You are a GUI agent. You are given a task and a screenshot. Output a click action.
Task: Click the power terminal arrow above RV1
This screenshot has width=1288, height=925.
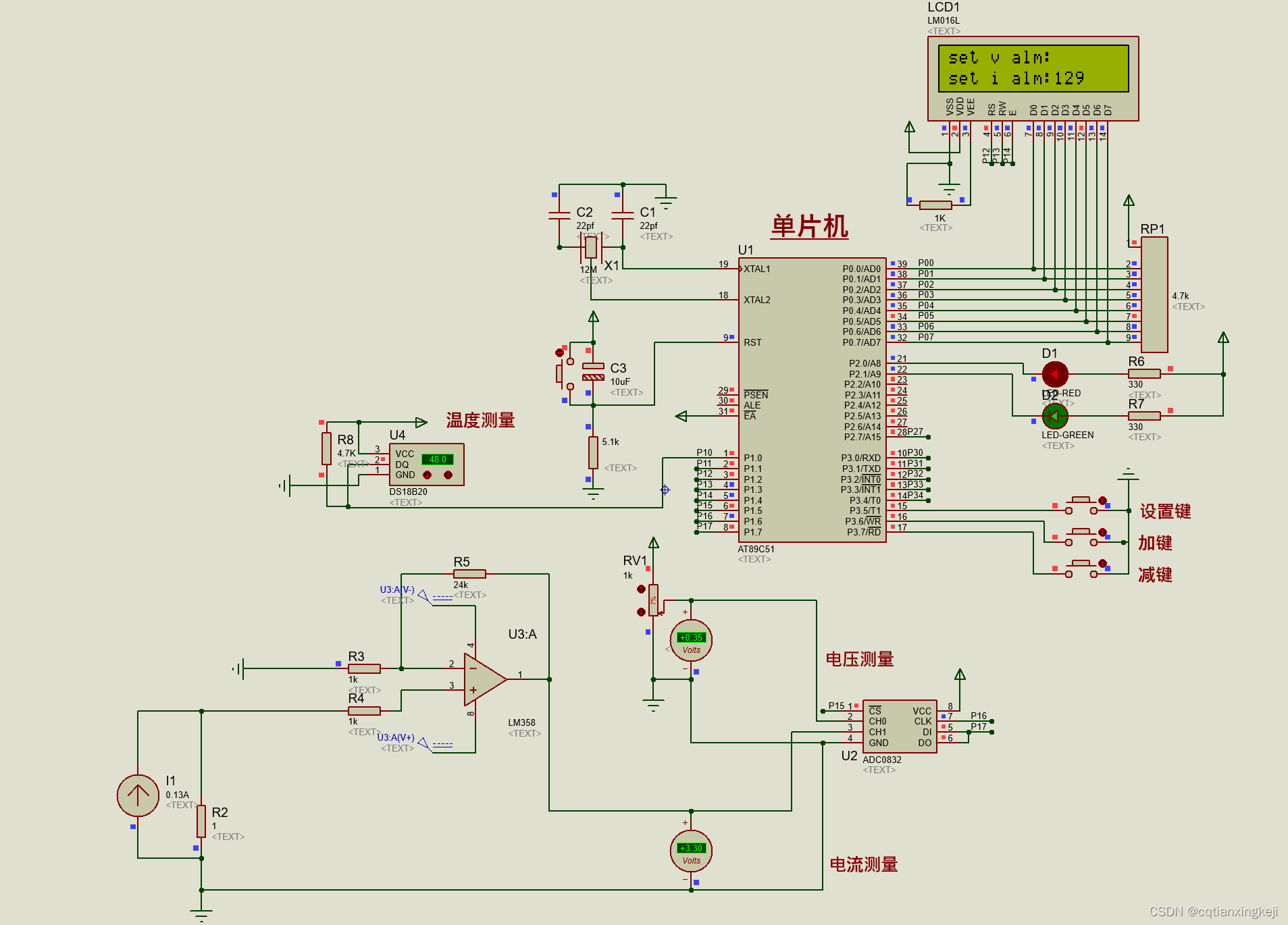[653, 543]
